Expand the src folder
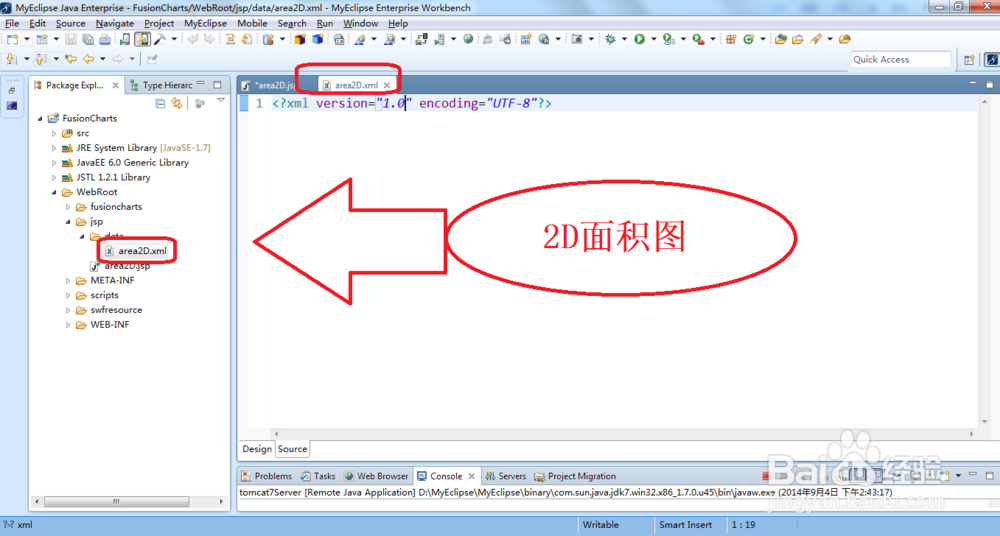The width and height of the screenshot is (1000, 536). pos(54,133)
